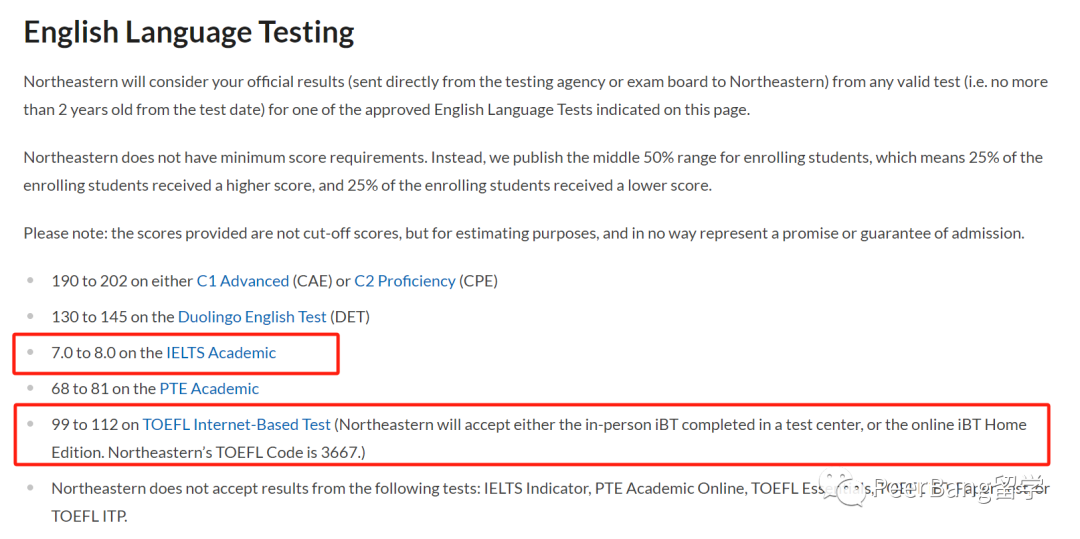Open the C2 Proficiency link
1080x539 pixels.
(x=404, y=281)
